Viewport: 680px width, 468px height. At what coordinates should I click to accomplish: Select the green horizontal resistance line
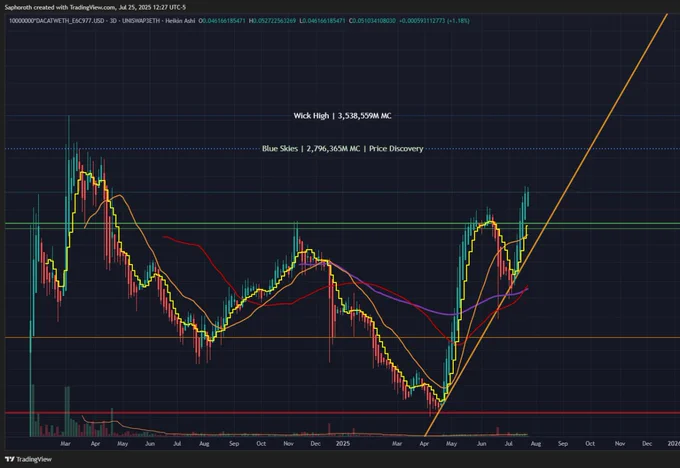[x=342, y=224]
